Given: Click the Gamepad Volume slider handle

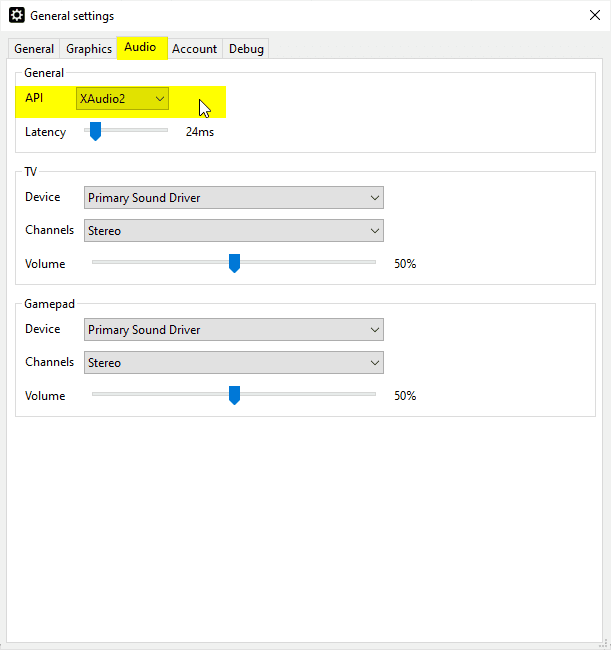Looking at the screenshot, I should (234, 395).
